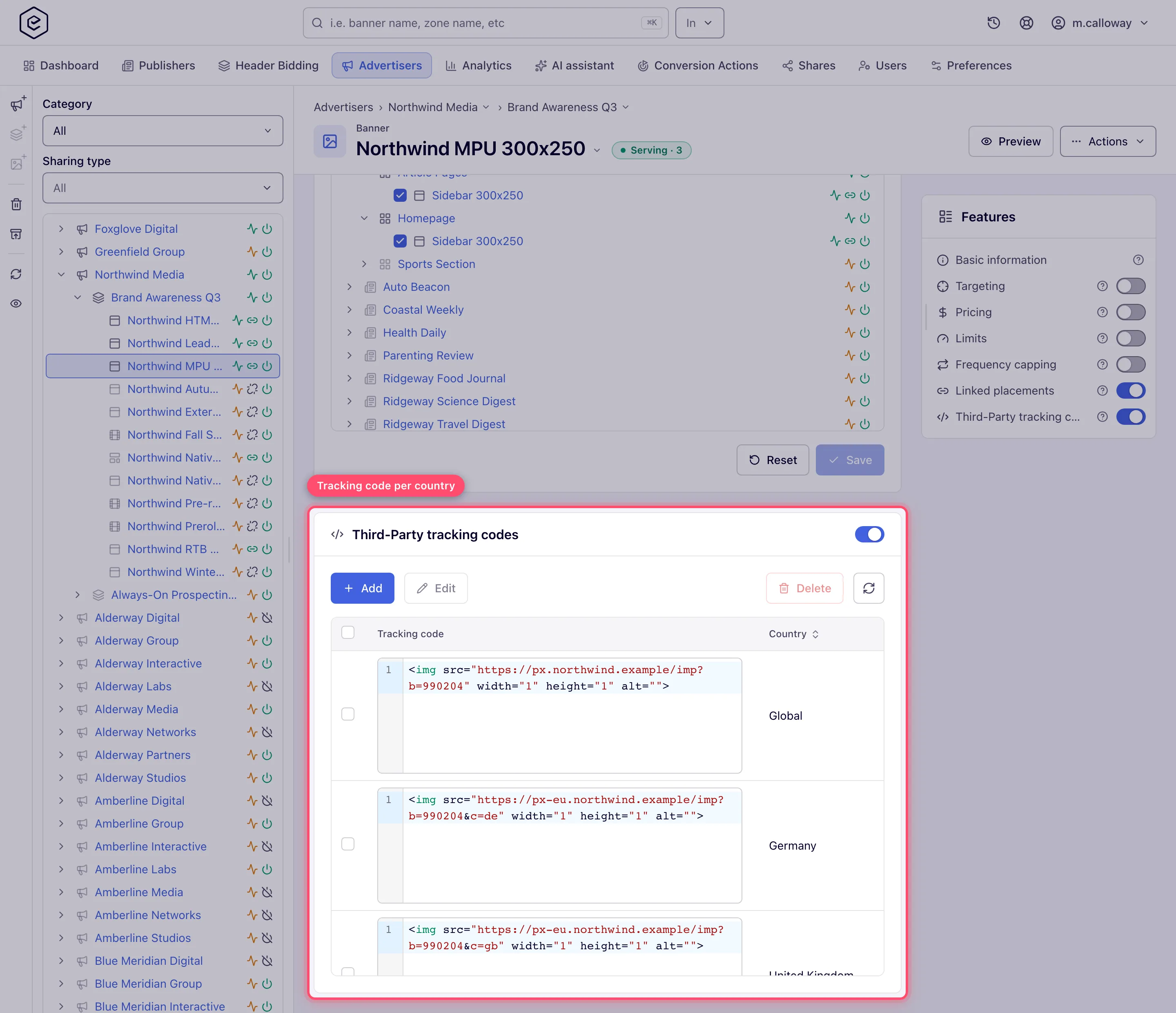Enable the Pricing feature toggle

[x=1131, y=312]
